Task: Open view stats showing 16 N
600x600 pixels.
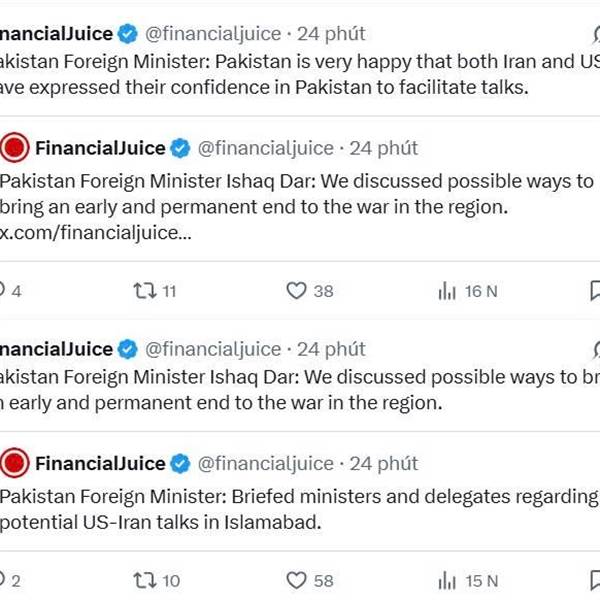Action: tap(446, 291)
